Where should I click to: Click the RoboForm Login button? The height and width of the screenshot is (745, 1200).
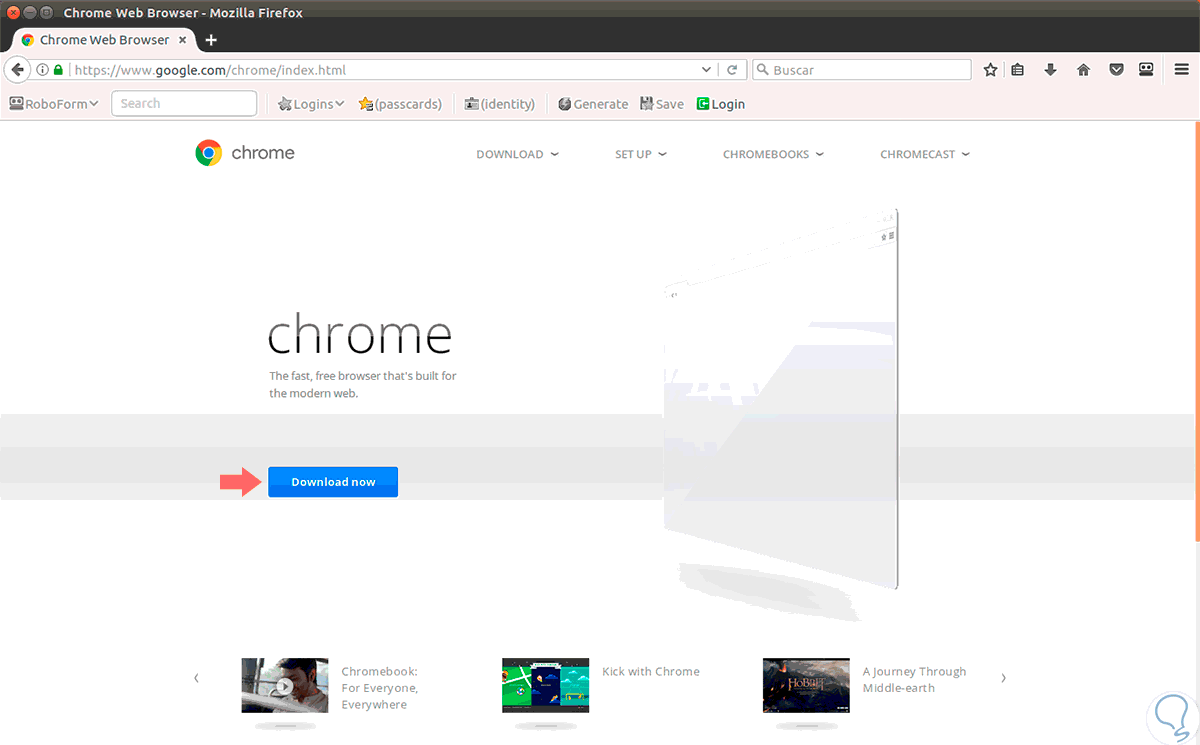click(721, 104)
